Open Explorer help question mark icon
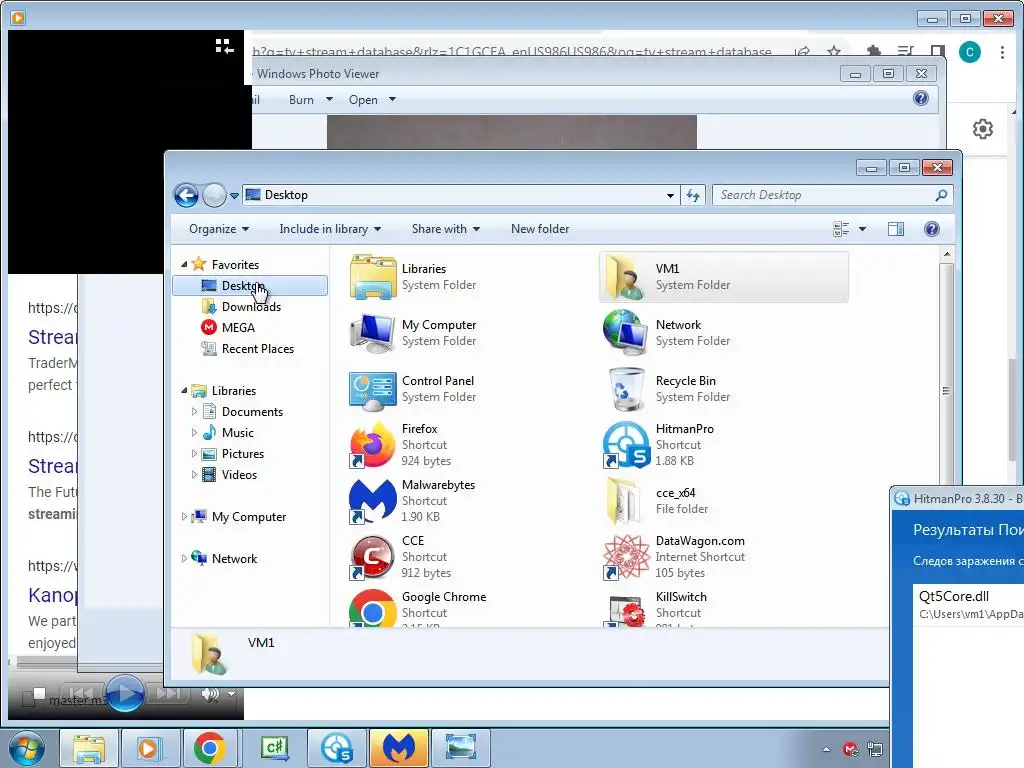Viewport: 1024px width, 768px height. [932, 229]
